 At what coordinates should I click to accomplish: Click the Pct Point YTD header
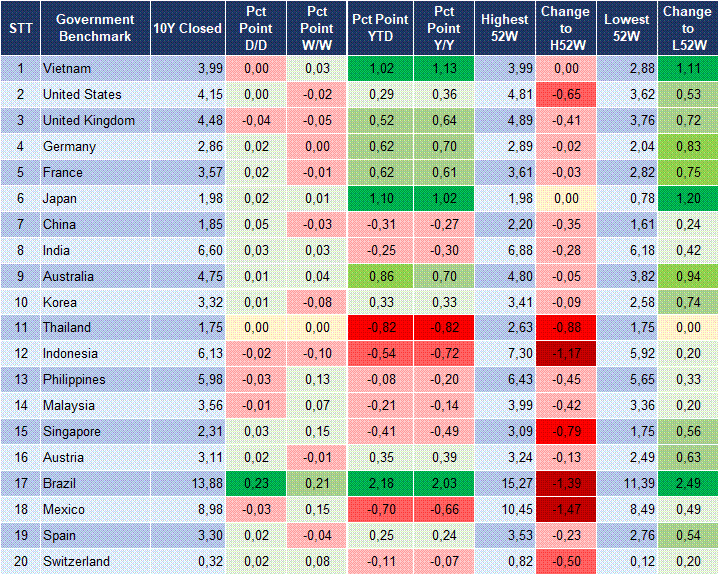[379, 28]
